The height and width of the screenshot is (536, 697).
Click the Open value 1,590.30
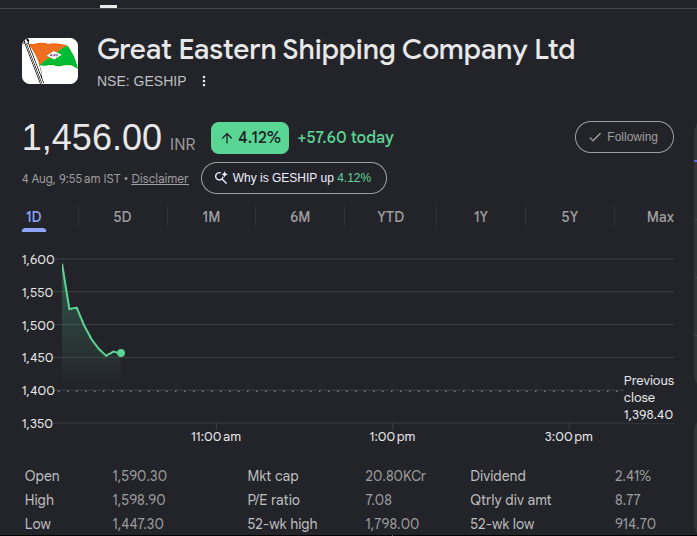(x=140, y=476)
